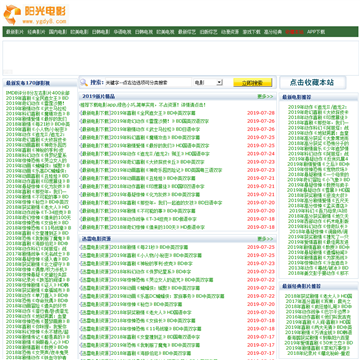360x360 pixels.
Task: Open the 《印度暴徒》 movie link
Action: coord(157,186)
